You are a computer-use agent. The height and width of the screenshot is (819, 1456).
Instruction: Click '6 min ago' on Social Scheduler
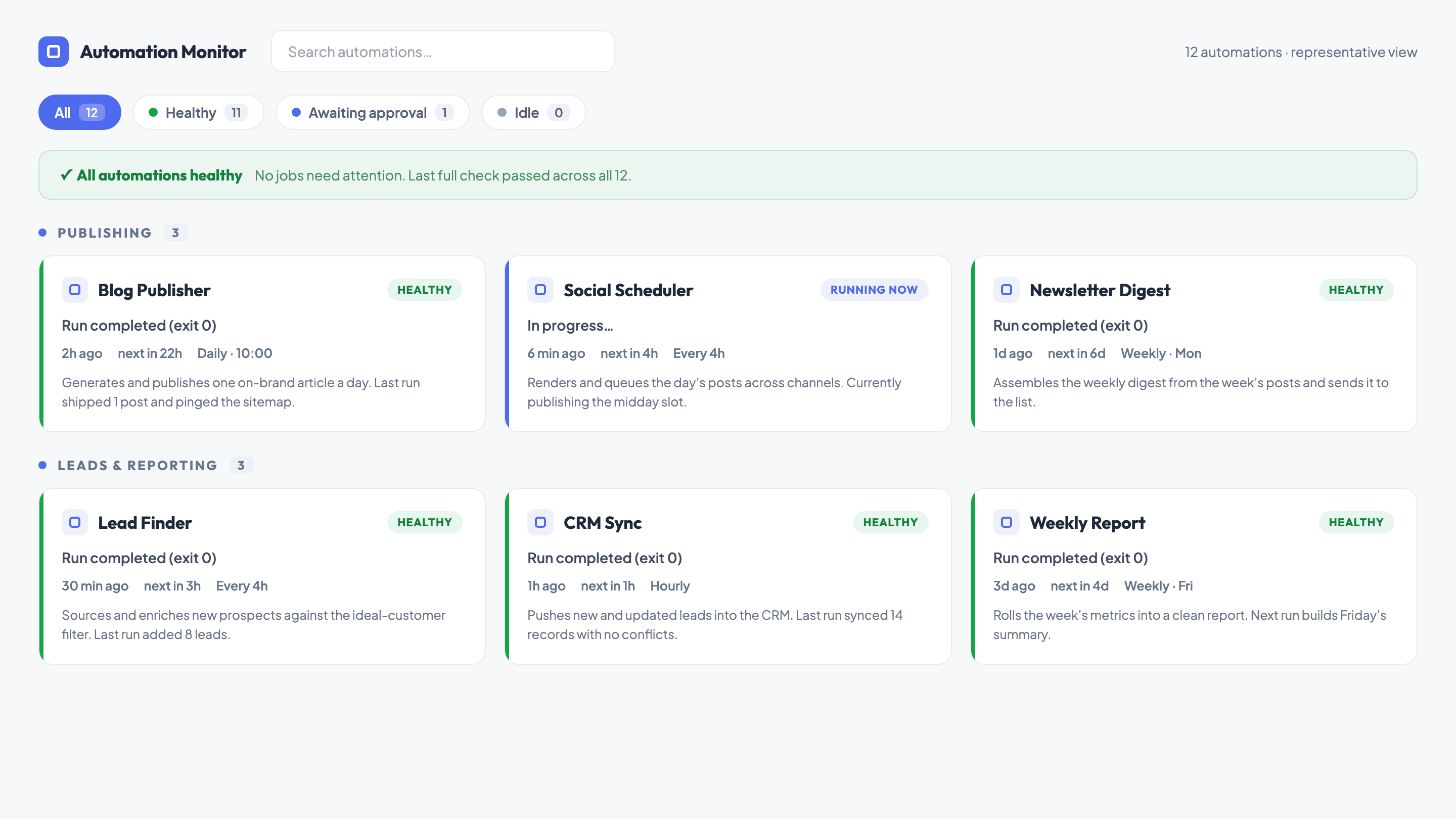point(556,353)
